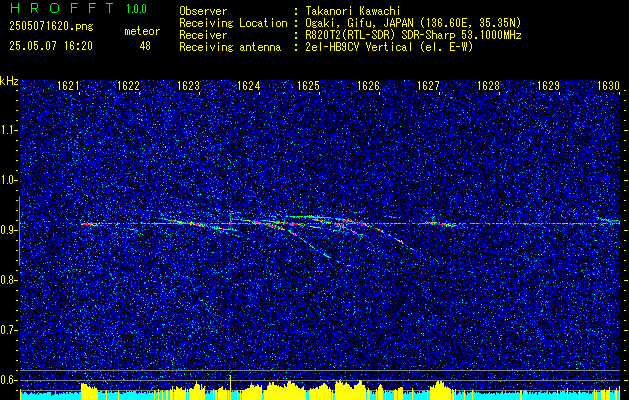Select the location text Ogaki, Gifu, JAPAN
629x400 pixels.
360,23
